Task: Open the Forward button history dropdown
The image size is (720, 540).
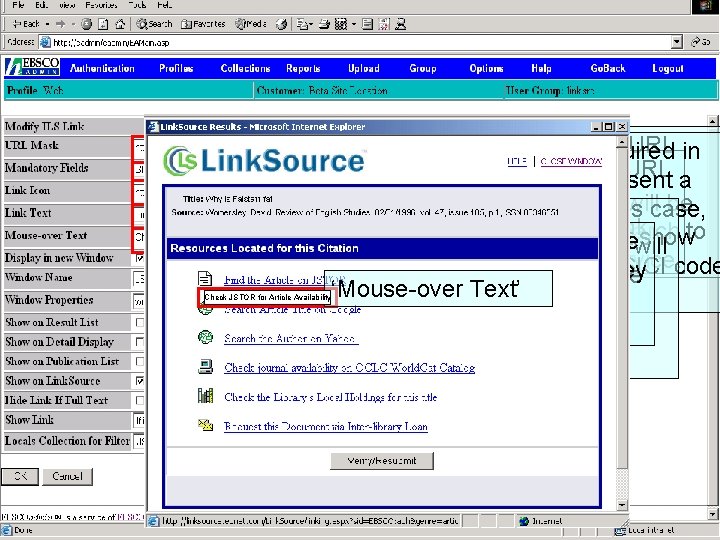Action: pos(73,24)
